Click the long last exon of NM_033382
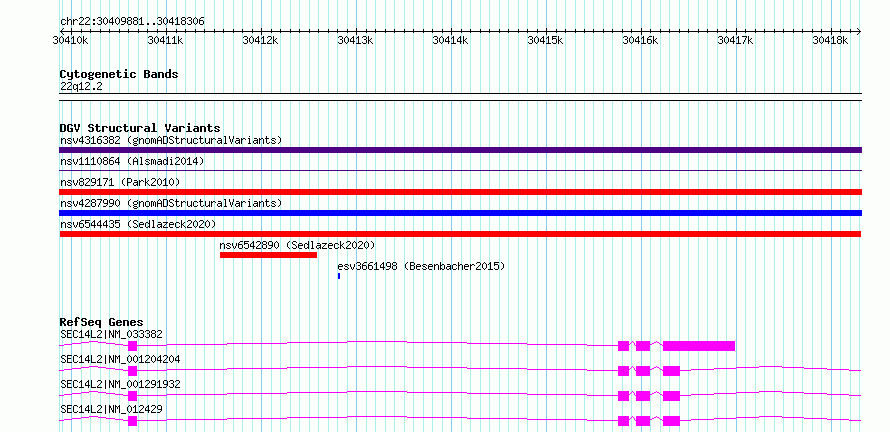890x432 pixels. point(699,346)
